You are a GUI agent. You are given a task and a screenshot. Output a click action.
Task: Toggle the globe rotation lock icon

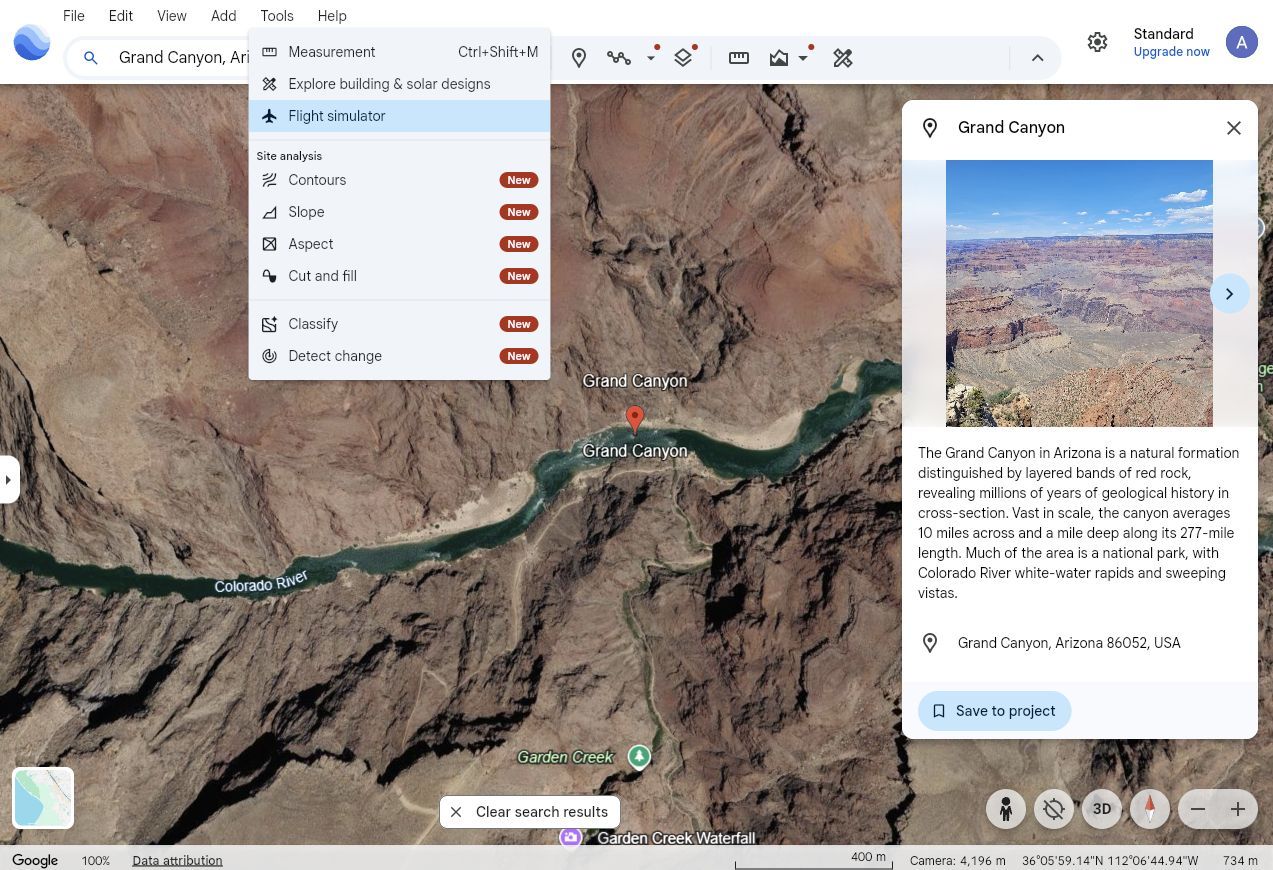1054,809
